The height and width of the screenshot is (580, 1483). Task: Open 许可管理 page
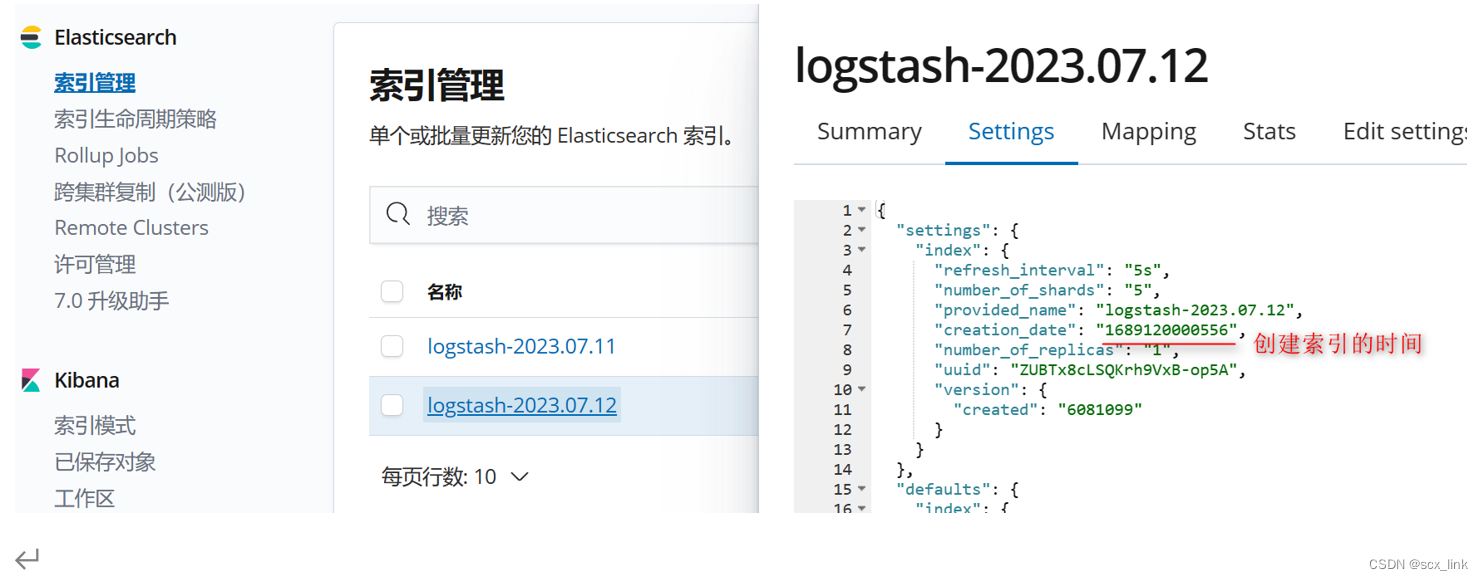[95, 264]
